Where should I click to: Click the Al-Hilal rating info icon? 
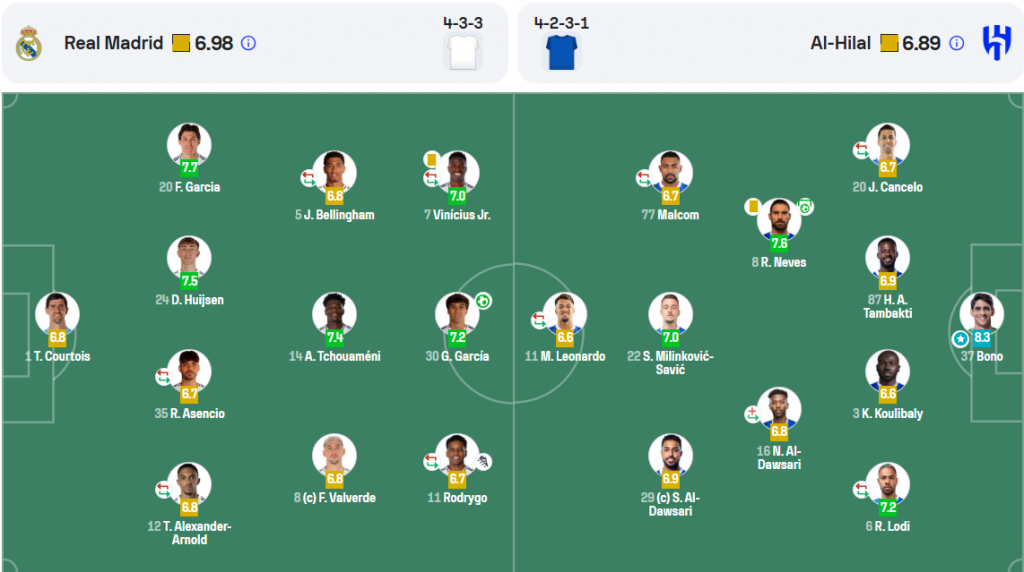[956, 43]
